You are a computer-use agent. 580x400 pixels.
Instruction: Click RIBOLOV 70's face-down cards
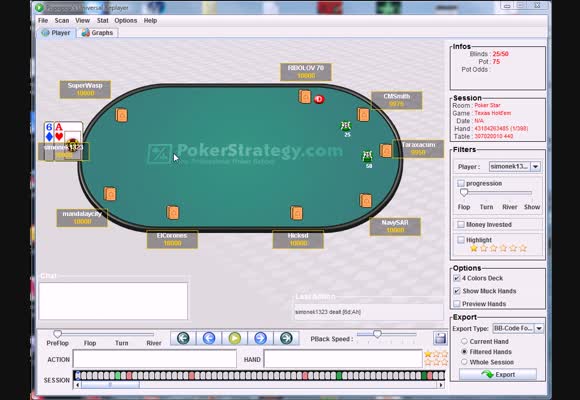(x=305, y=97)
